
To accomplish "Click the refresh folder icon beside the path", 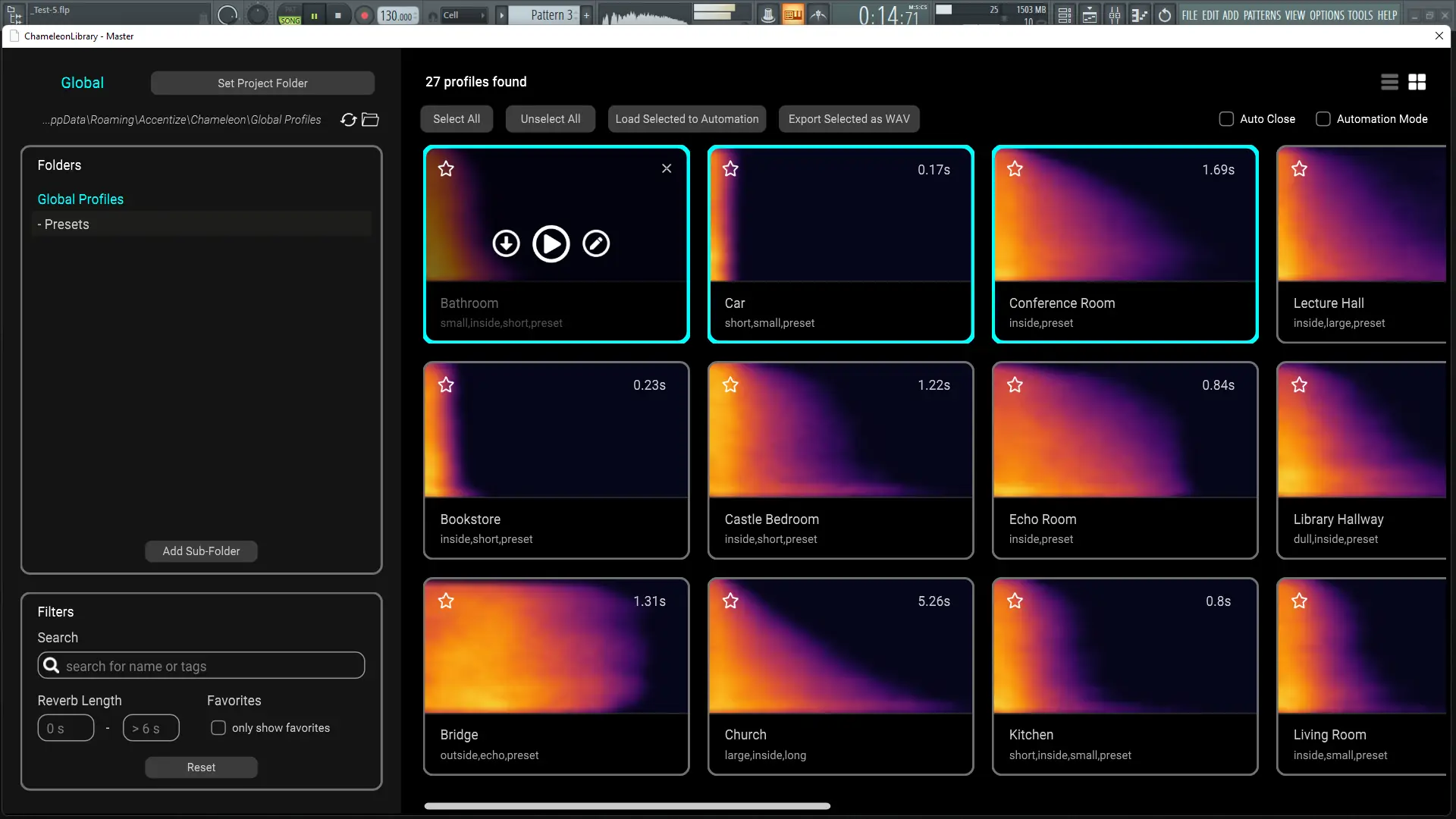I will [x=348, y=120].
